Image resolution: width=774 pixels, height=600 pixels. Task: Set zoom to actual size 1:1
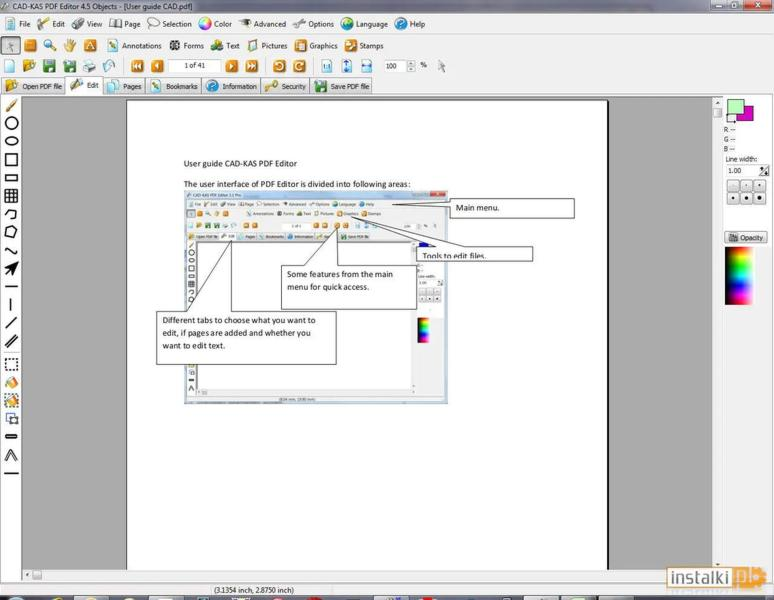coord(327,66)
